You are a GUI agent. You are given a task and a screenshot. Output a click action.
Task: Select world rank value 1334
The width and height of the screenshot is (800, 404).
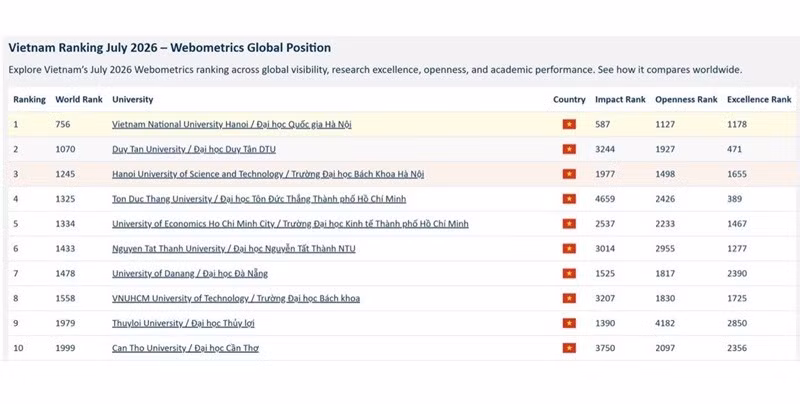click(65, 224)
